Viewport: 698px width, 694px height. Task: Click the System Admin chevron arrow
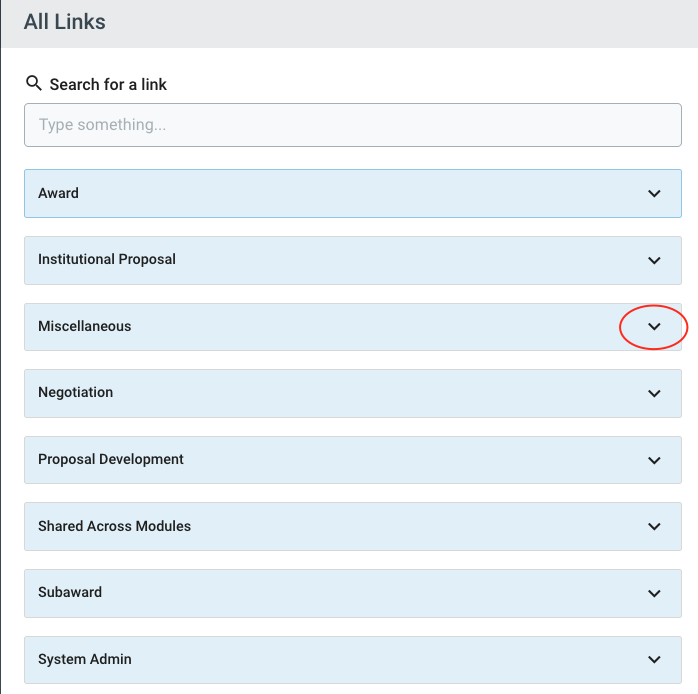point(654,659)
